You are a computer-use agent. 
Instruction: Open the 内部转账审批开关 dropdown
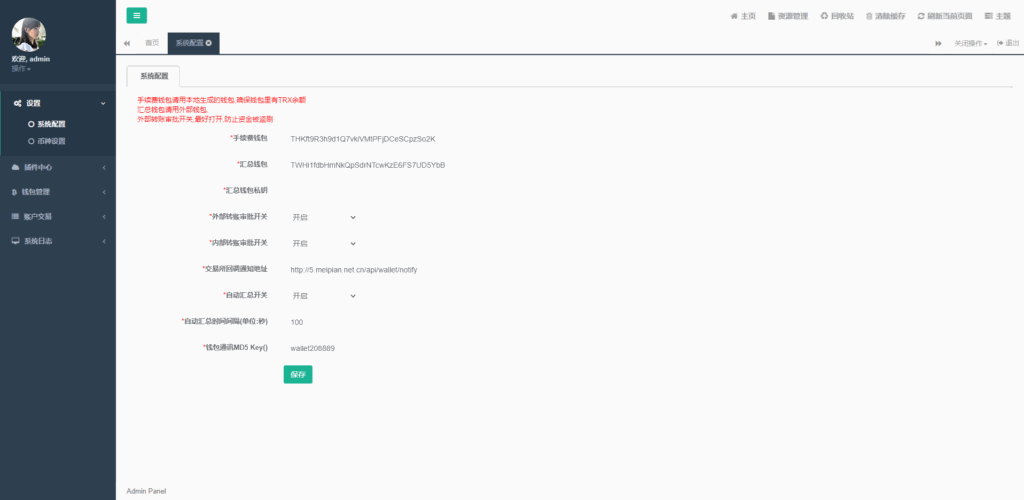(x=323, y=243)
